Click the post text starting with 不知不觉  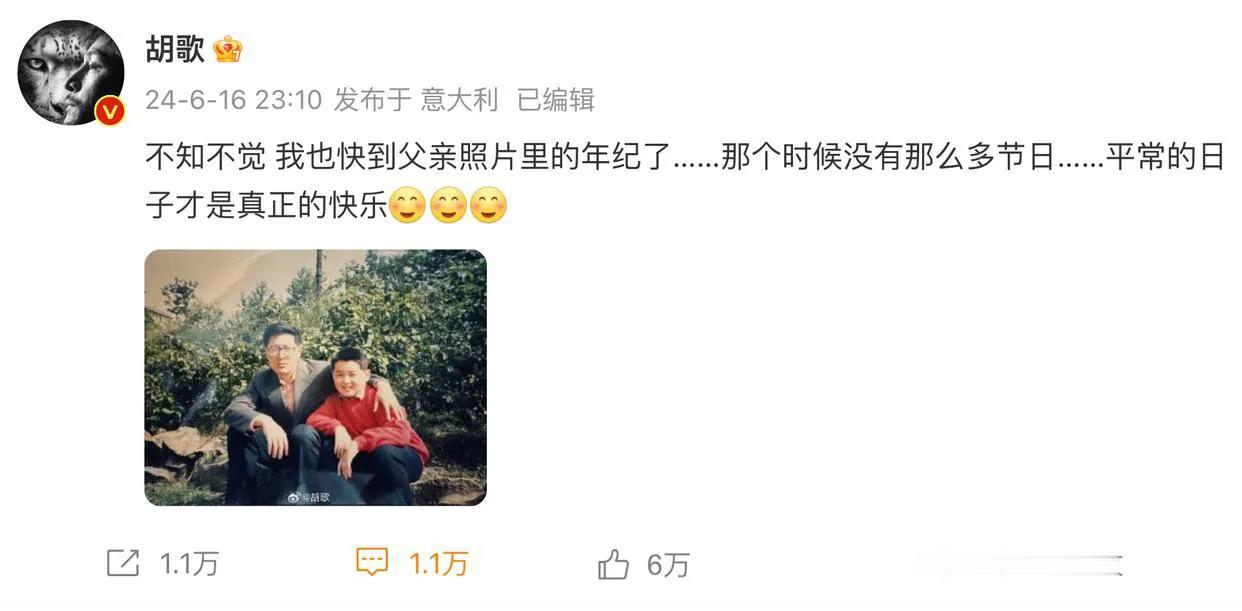pyautogui.click(x=685, y=181)
